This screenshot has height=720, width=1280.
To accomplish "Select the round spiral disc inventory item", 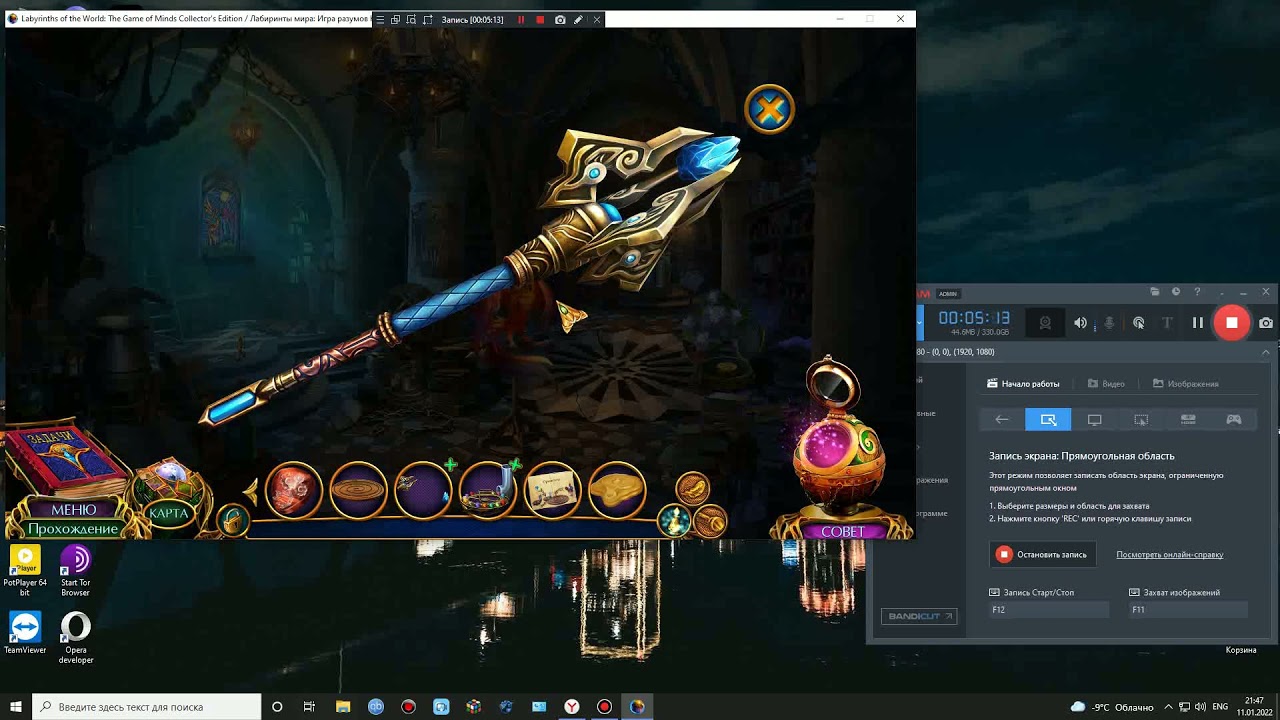I will 358,490.
